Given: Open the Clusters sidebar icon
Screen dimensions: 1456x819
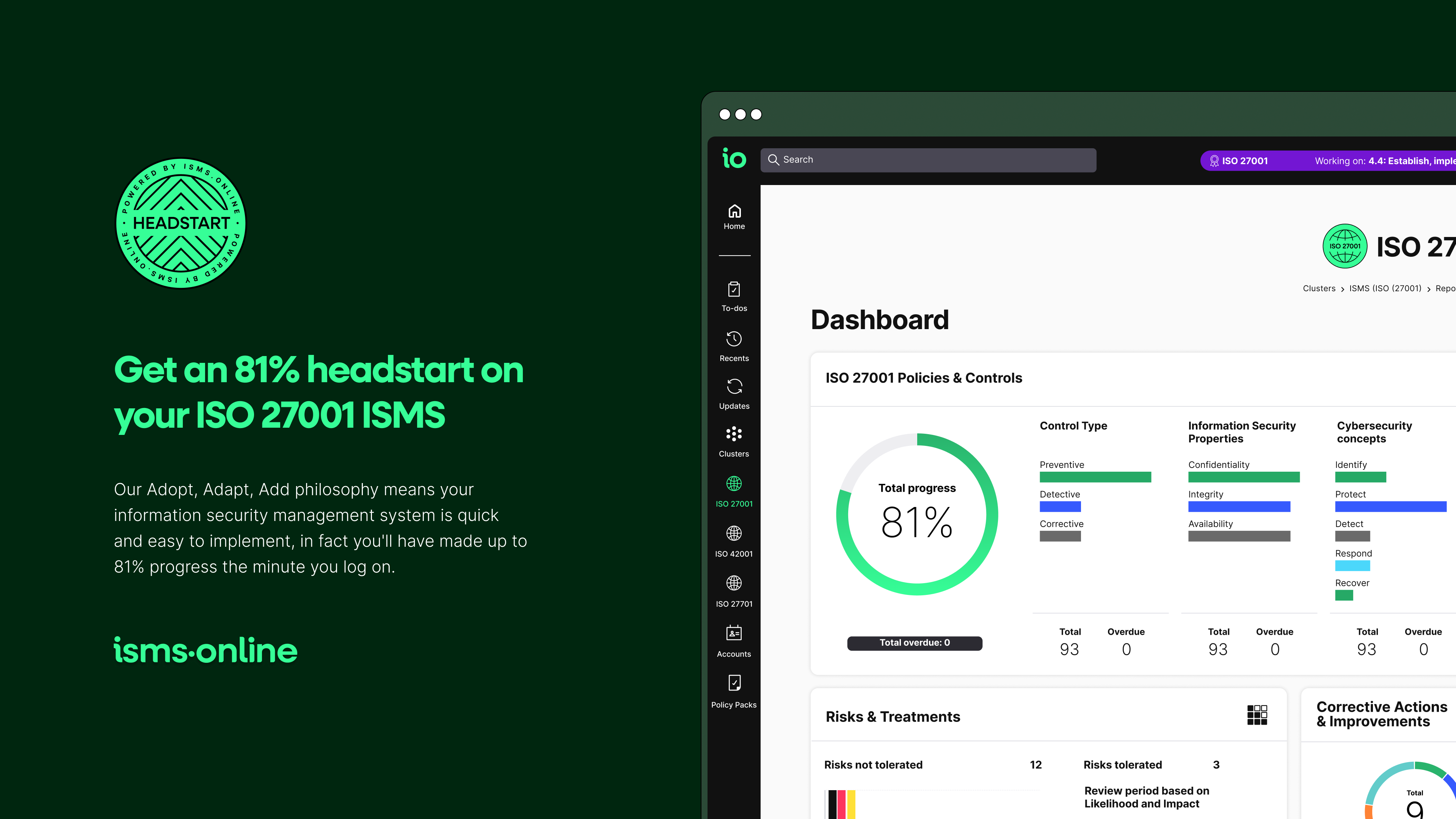Looking at the screenshot, I should pyautogui.click(x=734, y=434).
